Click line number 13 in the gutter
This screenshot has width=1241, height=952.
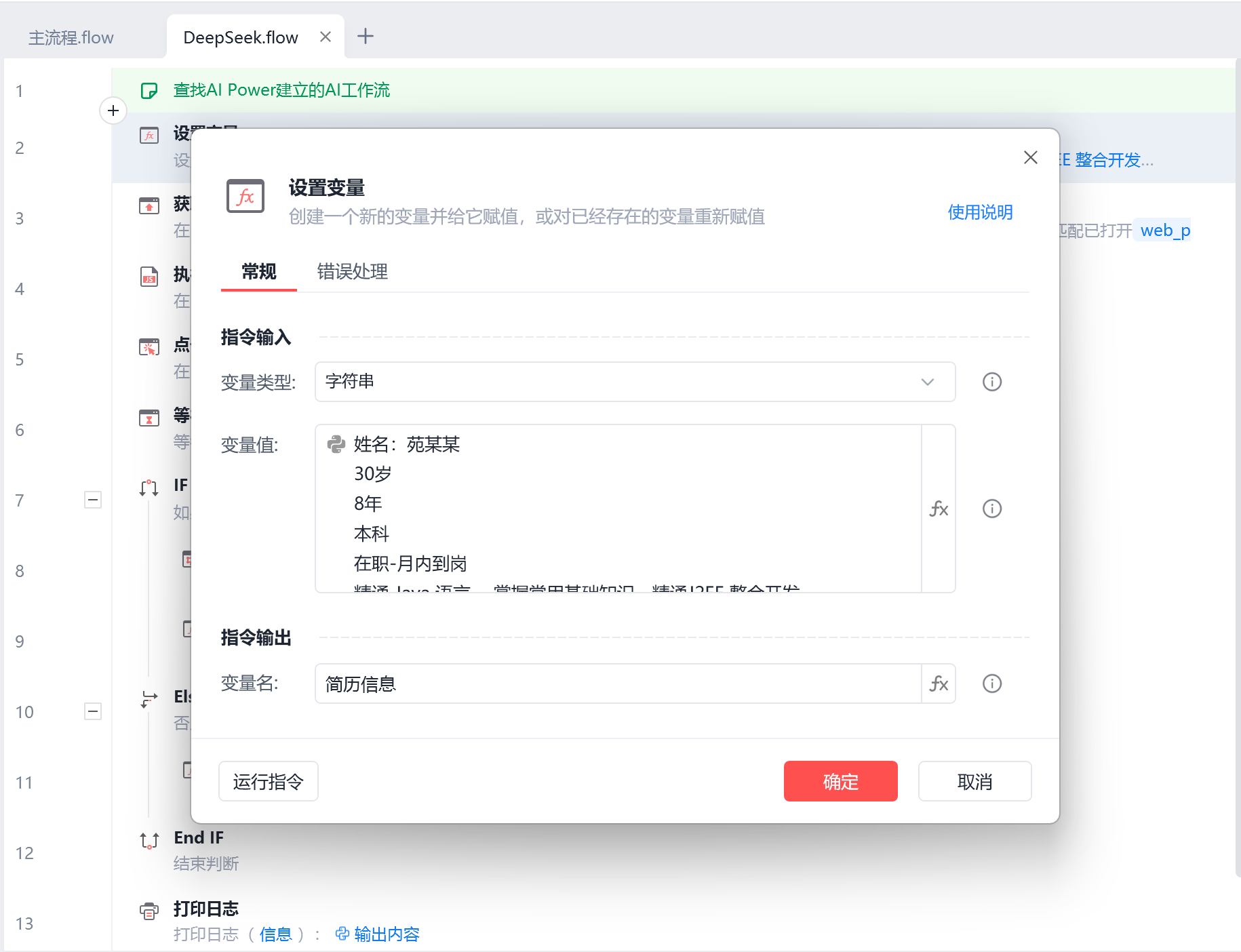(x=24, y=924)
